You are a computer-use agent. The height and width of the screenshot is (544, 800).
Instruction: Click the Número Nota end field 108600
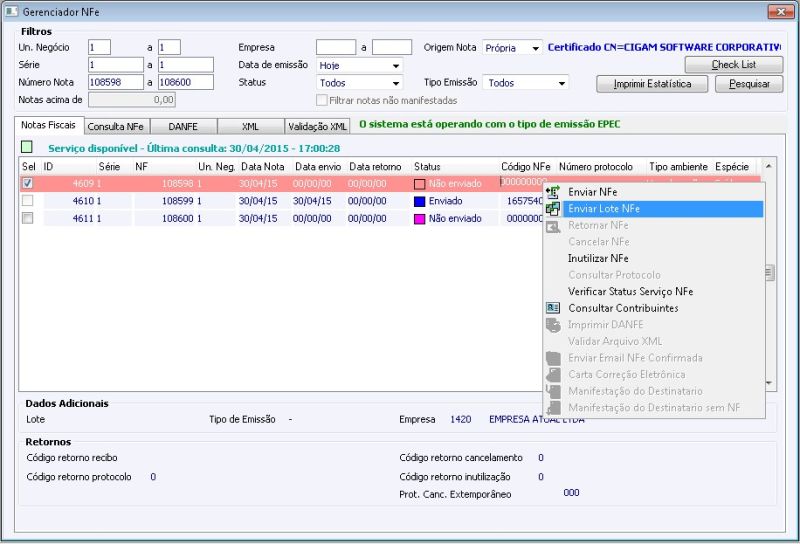pos(186,82)
